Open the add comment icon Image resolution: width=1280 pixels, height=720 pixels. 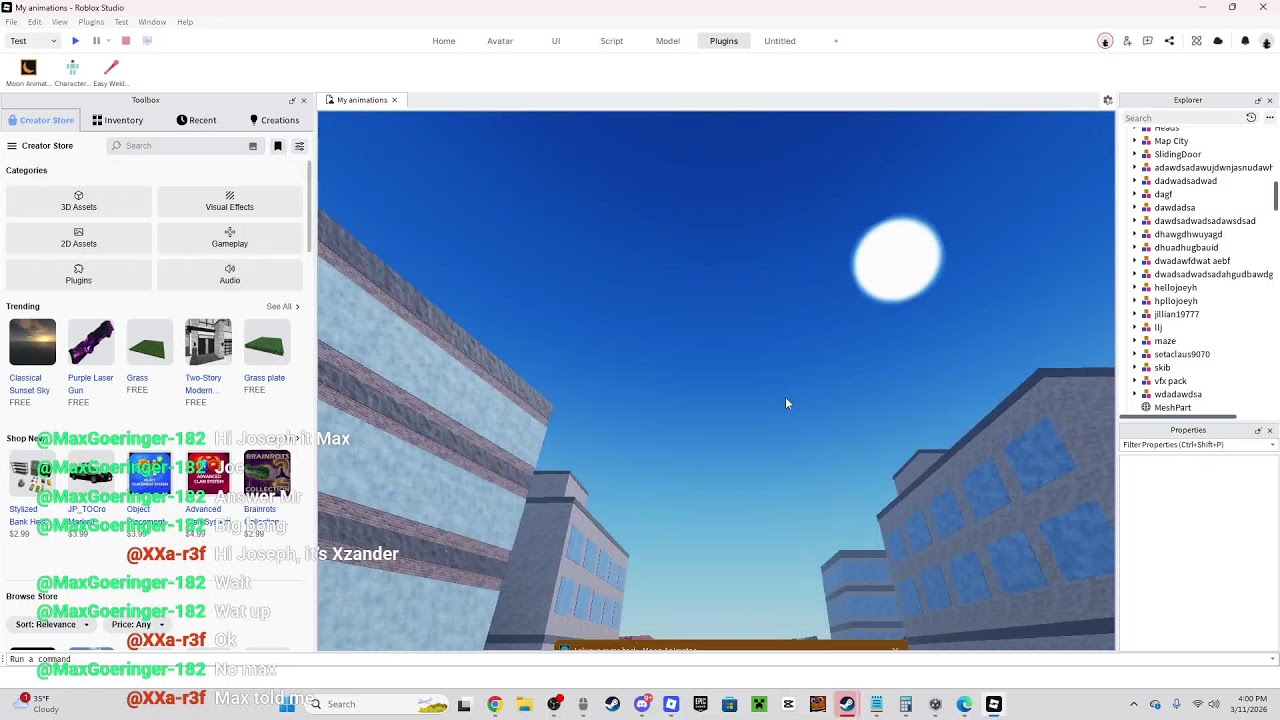1148,41
